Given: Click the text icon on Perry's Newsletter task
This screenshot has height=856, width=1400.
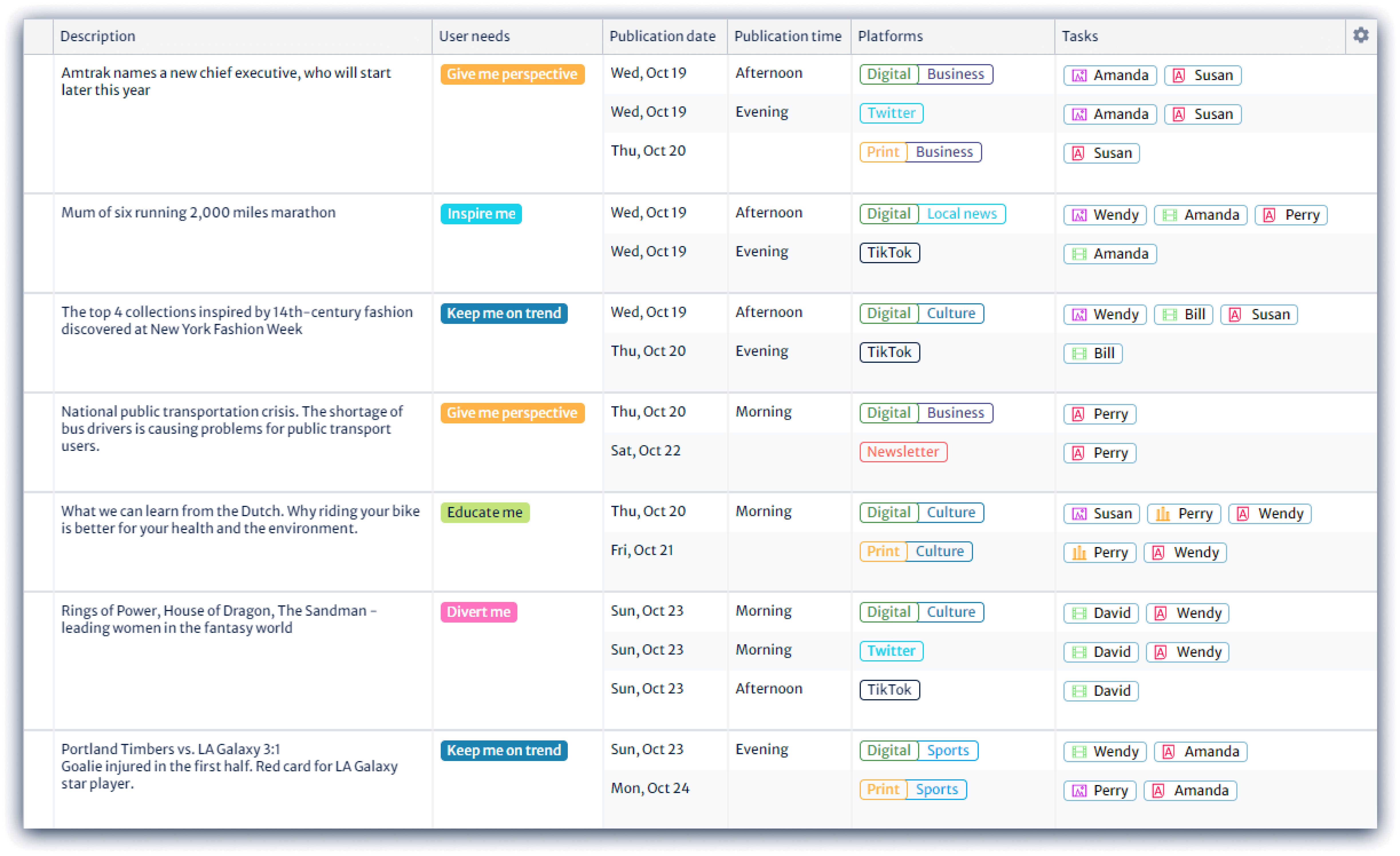Looking at the screenshot, I should click(1078, 453).
